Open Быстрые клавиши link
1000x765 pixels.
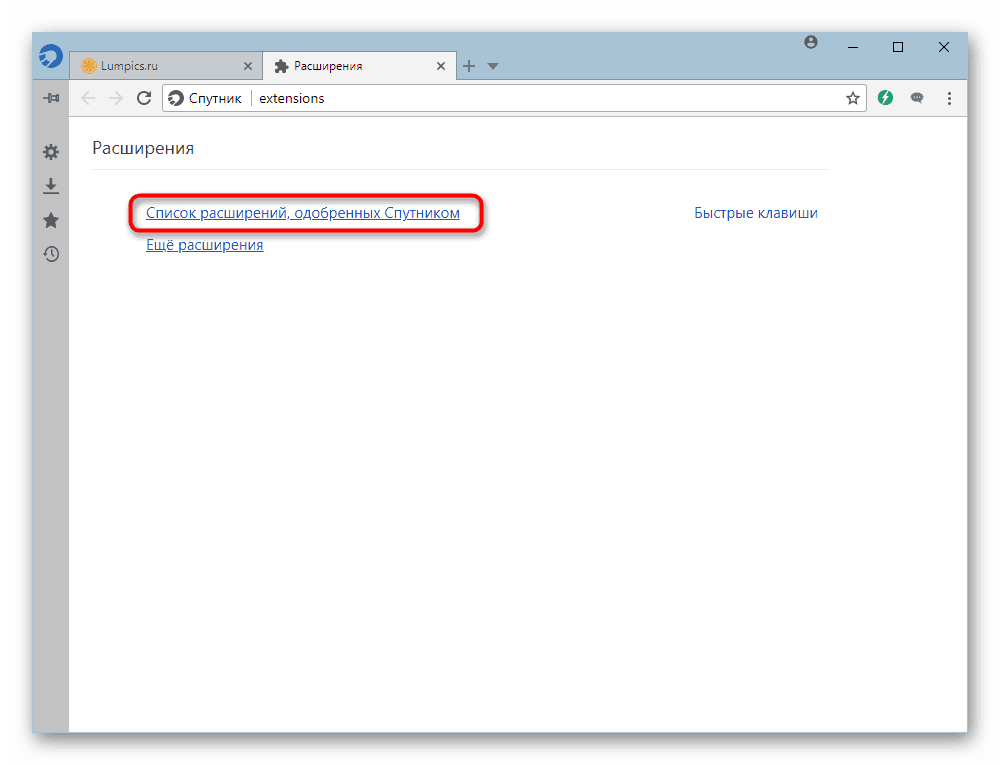tap(756, 213)
